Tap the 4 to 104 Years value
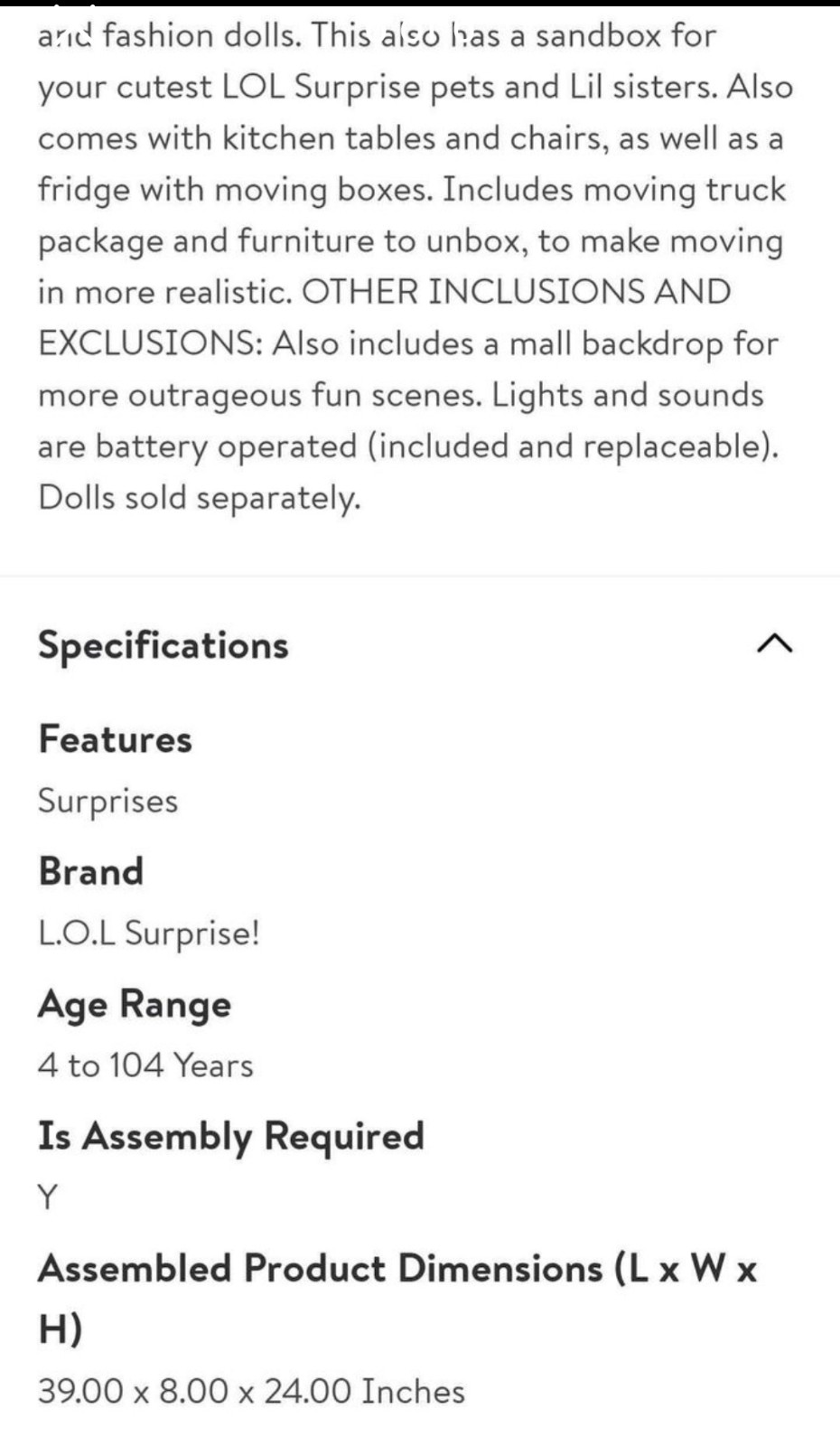The height and width of the screenshot is (1446, 840). 145,1066
